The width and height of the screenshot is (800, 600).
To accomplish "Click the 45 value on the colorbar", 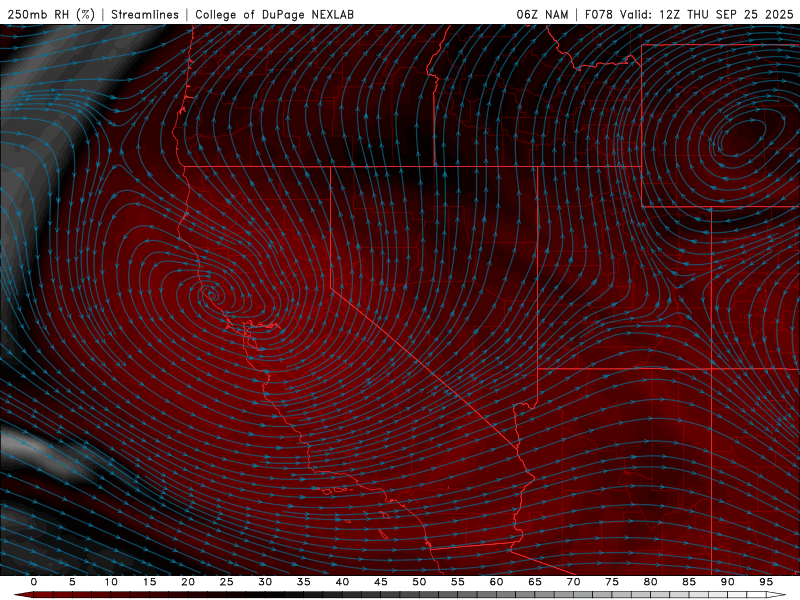I will (380, 582).
